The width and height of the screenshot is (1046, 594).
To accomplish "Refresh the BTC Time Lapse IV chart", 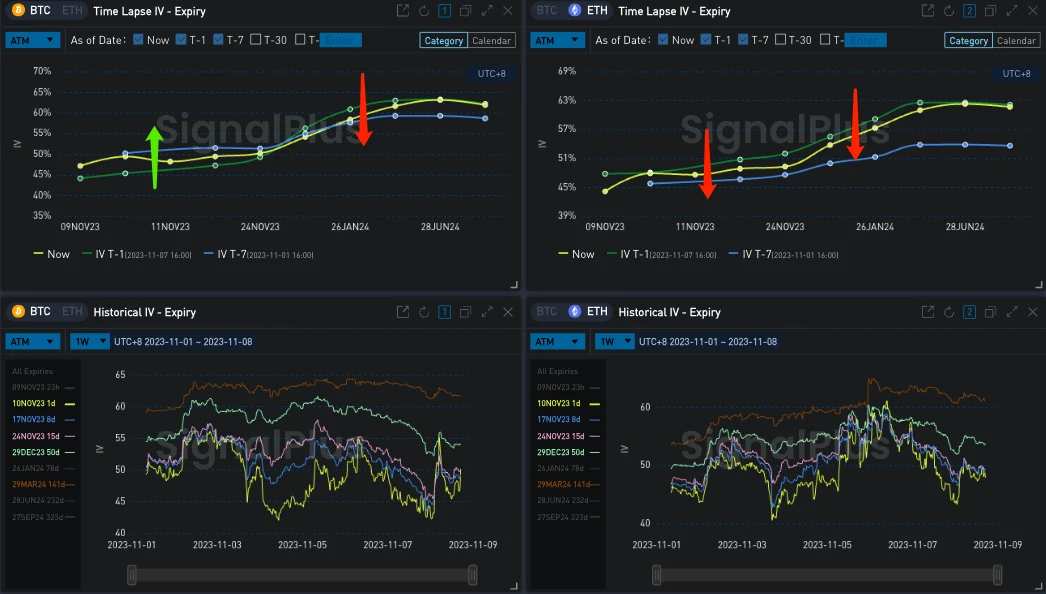I will 424,11.
